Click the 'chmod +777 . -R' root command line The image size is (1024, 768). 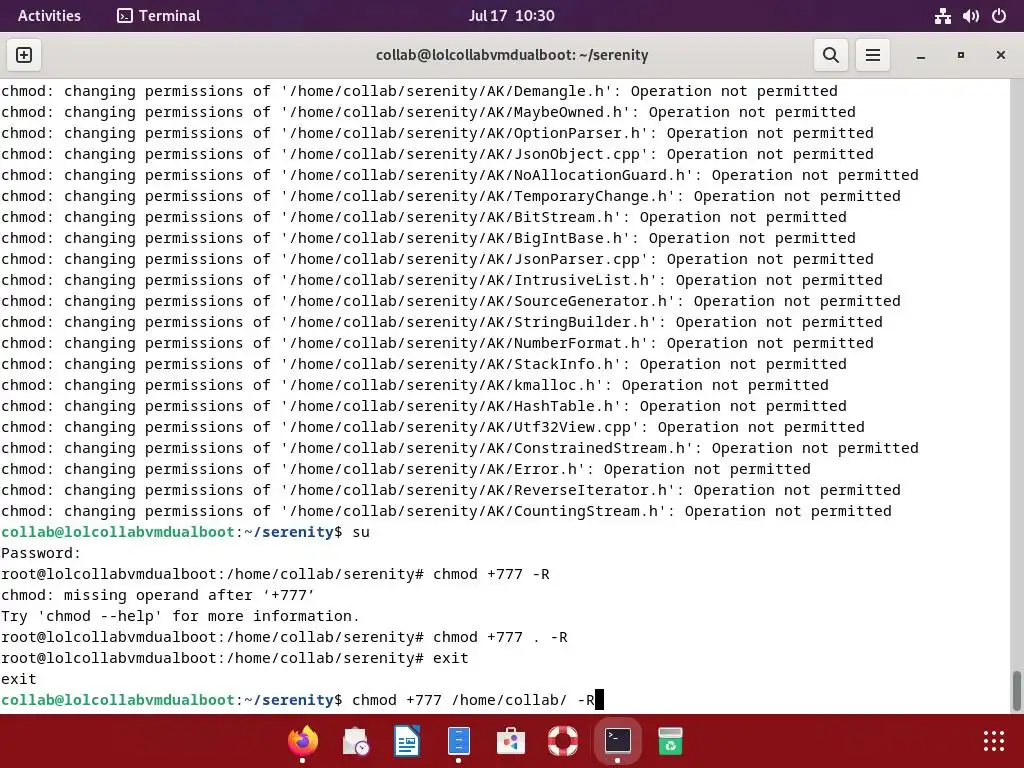pos(284,637)
